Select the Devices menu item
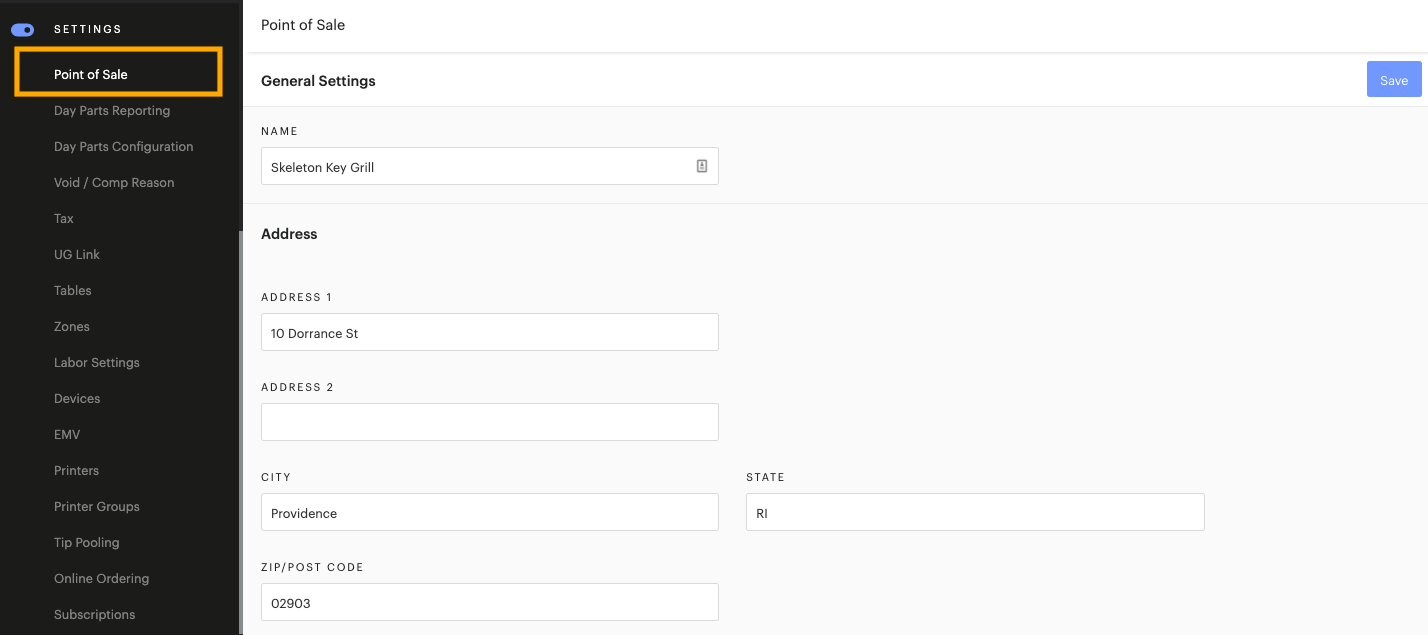The width and height of the screenshot is (1428, 635). tap(77, 399)
